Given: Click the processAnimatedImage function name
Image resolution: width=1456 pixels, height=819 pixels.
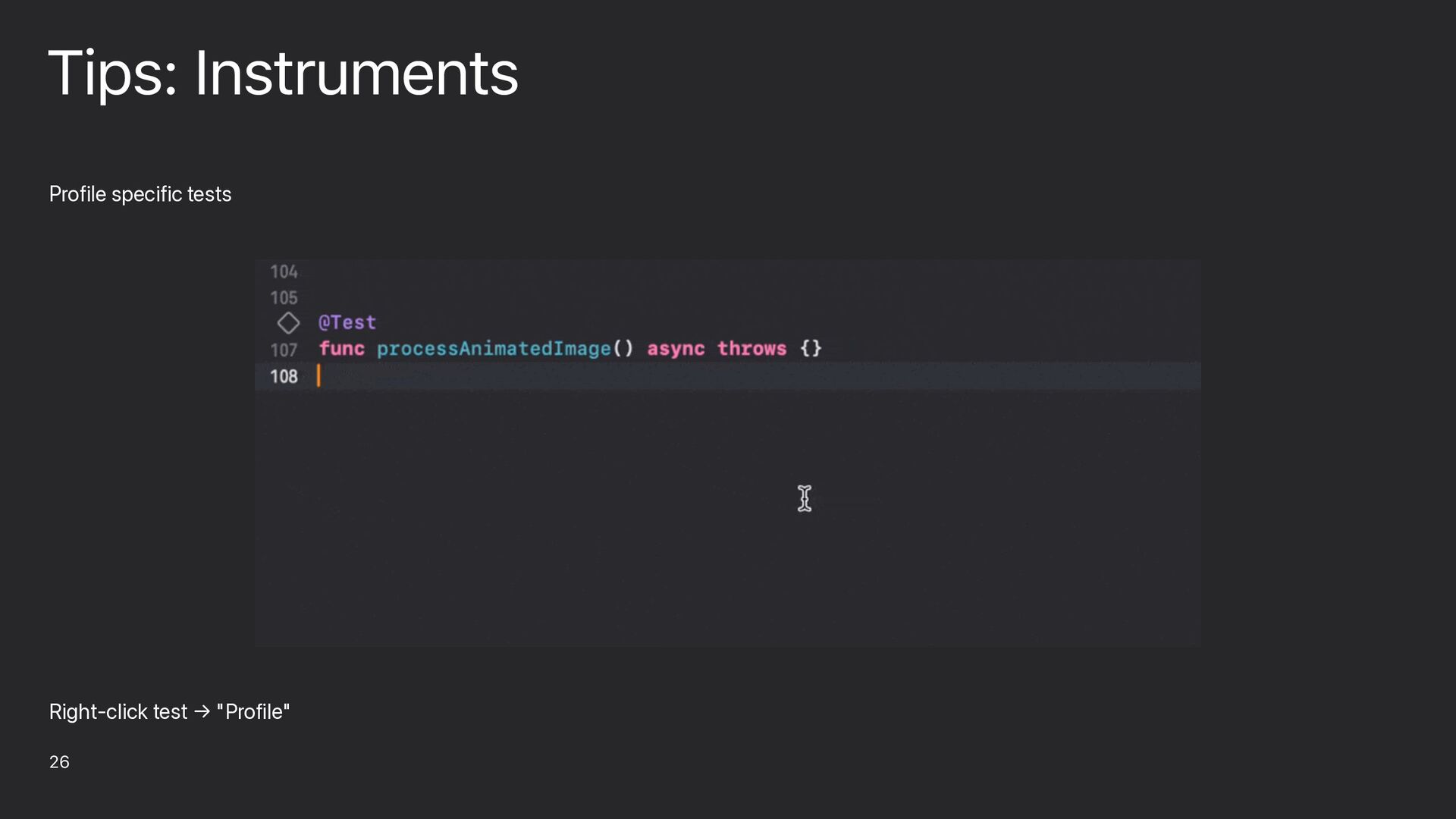Looking at the screenshot, I should (494, 349).
